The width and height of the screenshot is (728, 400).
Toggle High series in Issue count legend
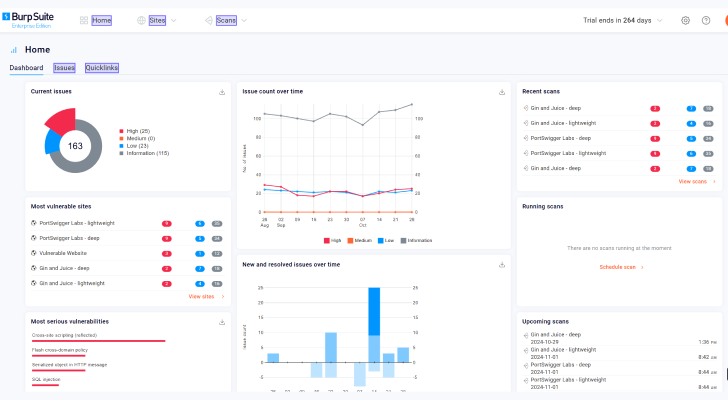[332, 240]
